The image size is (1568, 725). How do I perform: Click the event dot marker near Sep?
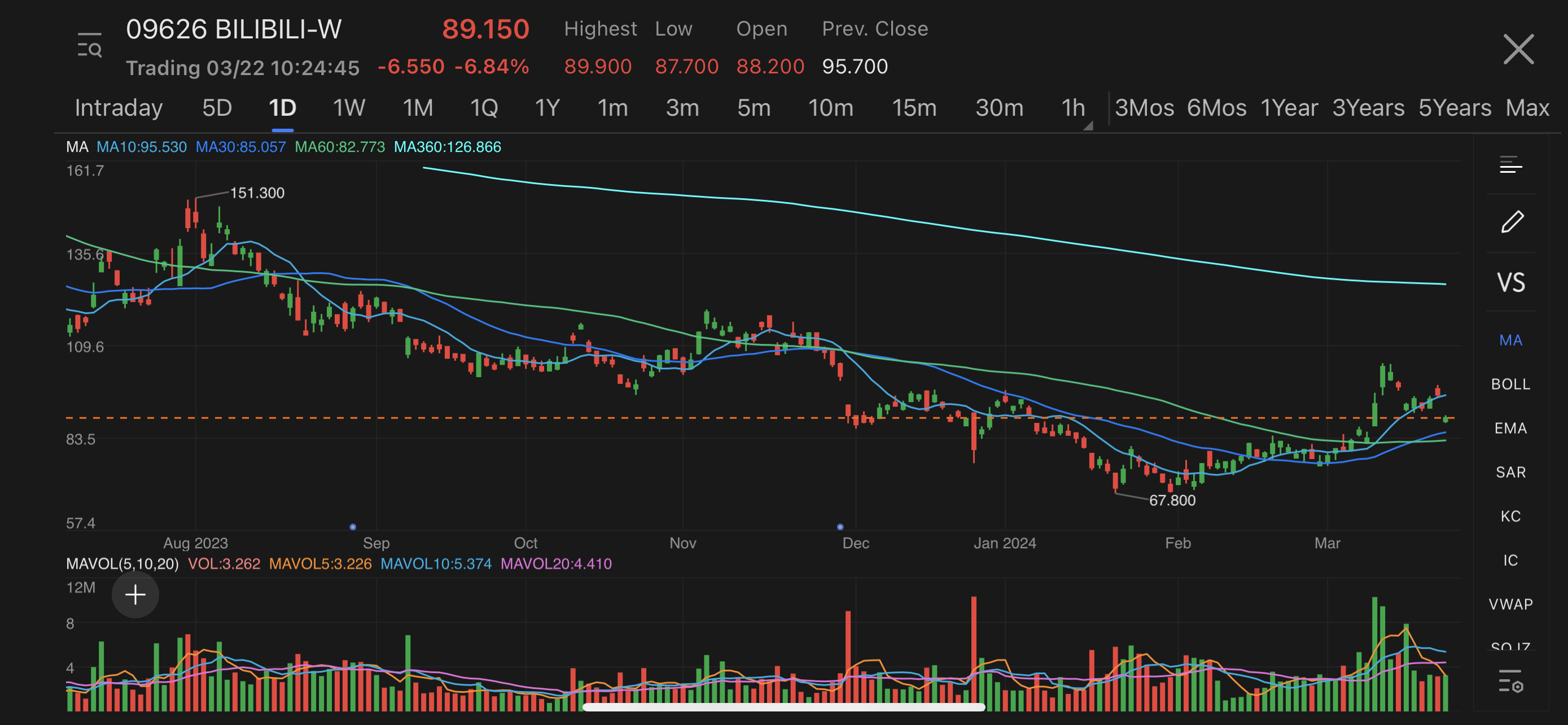pos(353,527)
